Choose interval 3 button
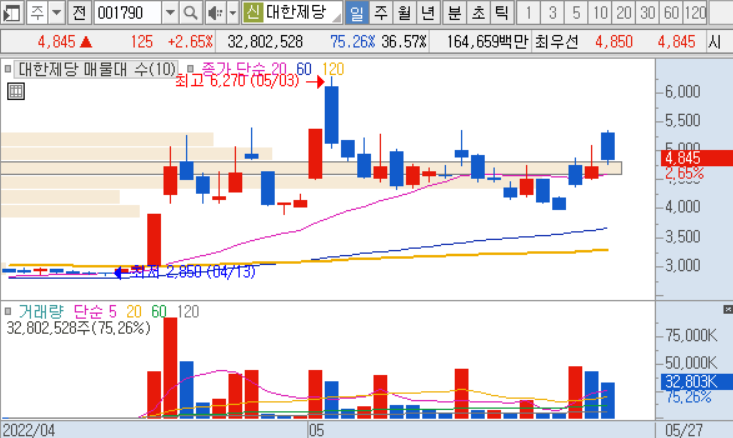Viewport: 733px width, 438px height. (552, 13)
